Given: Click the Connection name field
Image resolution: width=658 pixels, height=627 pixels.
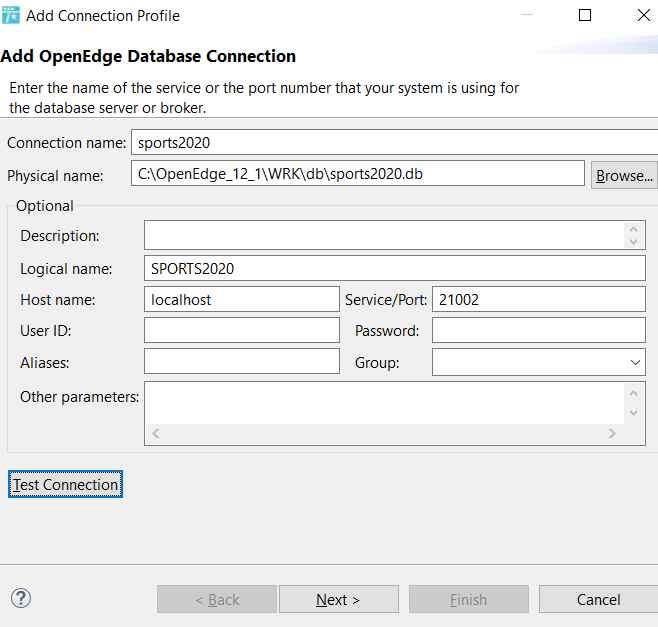Looking at the screenshot, I should 394,142.
